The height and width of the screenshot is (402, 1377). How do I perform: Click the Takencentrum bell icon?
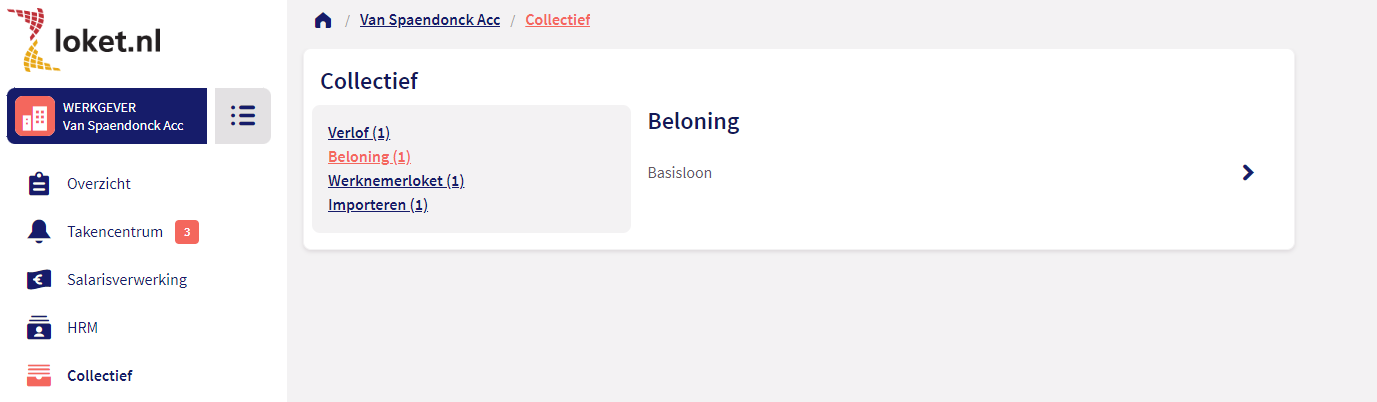click(x=39, y=232)
